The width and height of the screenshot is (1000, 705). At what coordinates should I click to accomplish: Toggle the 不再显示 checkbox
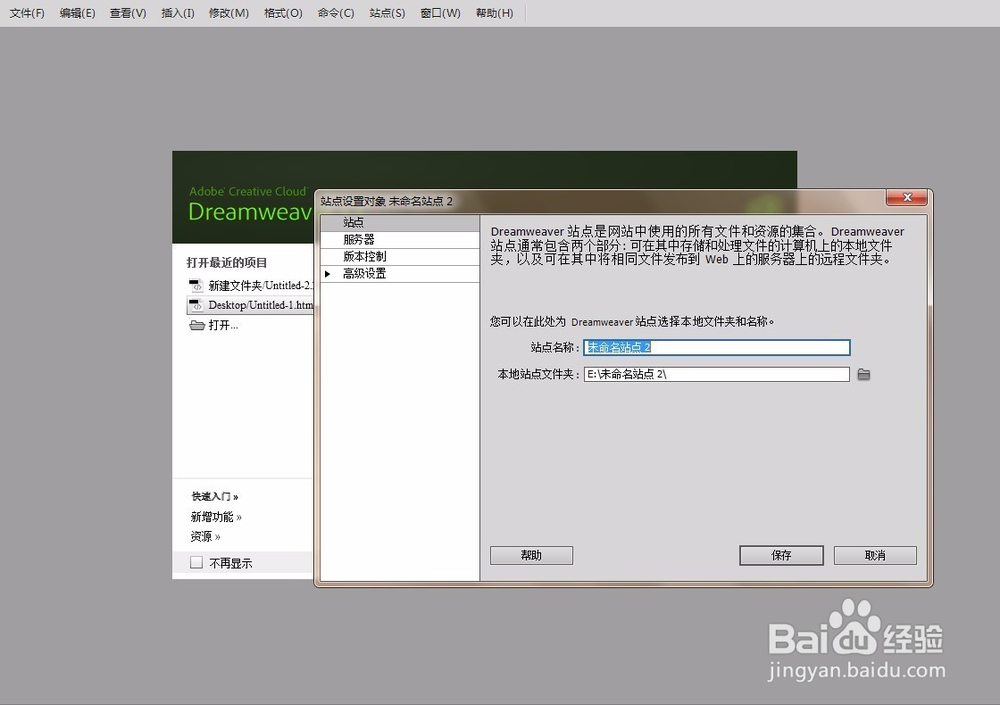click(196, 563)
